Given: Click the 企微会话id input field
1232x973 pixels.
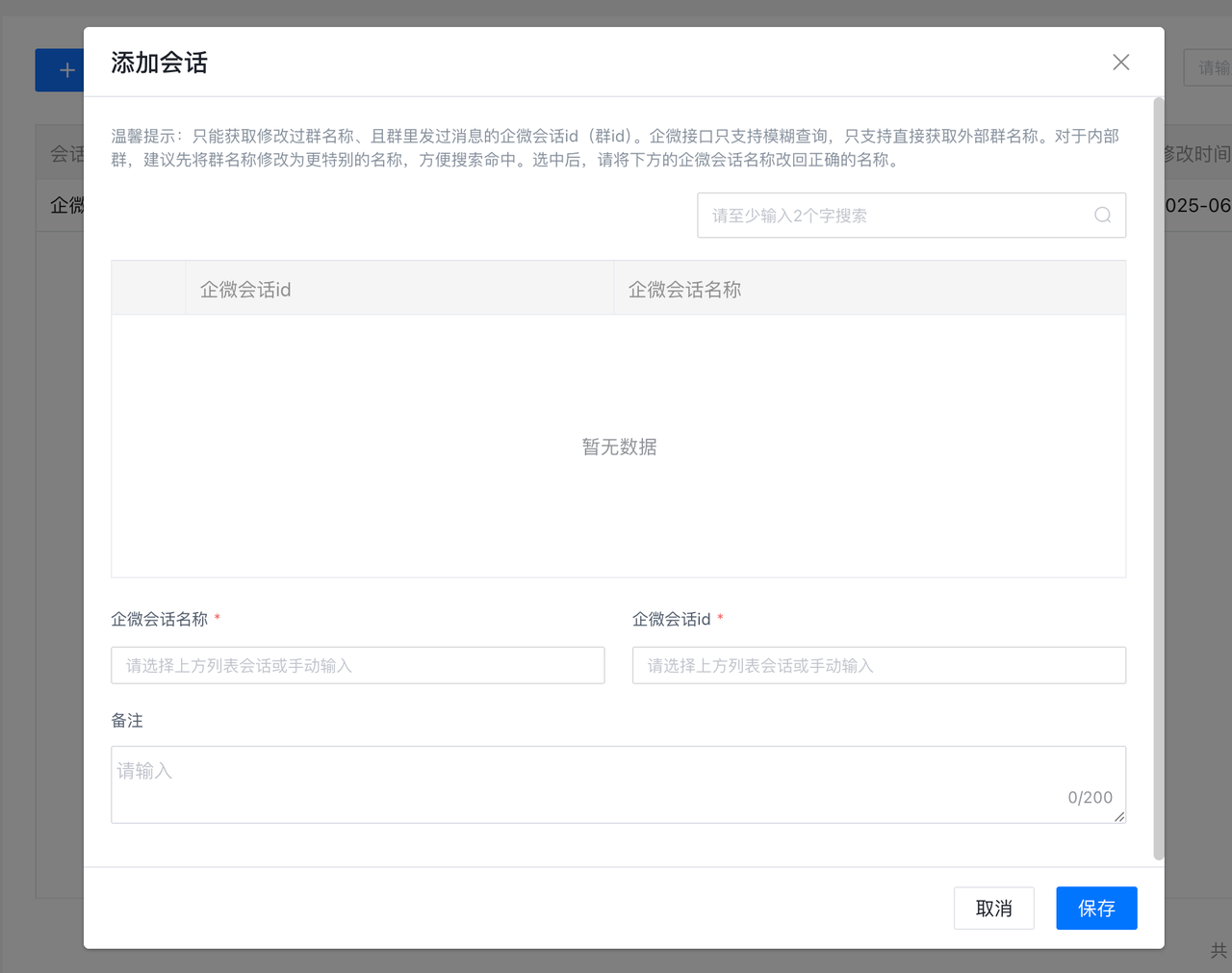Looking at the screenshot, I should pyautogui.click(x=878, y=665).
